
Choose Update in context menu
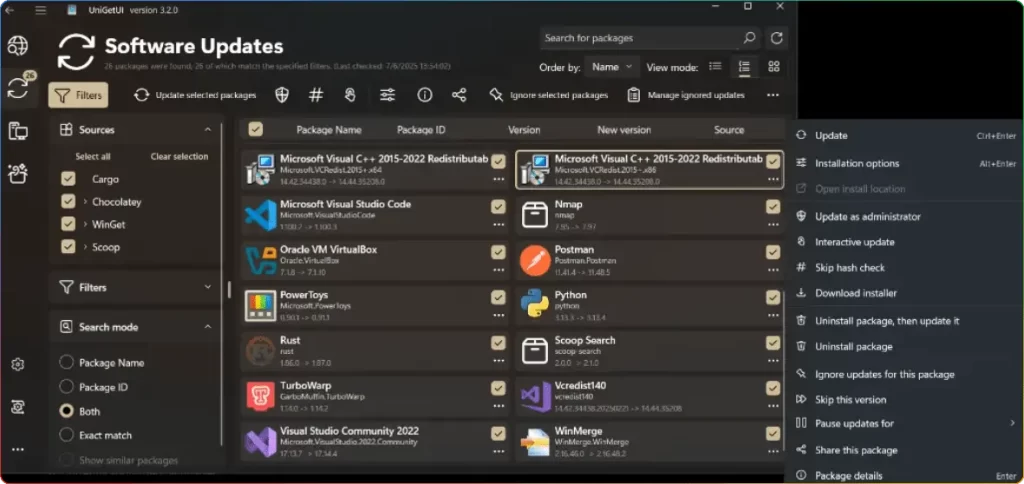(906, 136)
